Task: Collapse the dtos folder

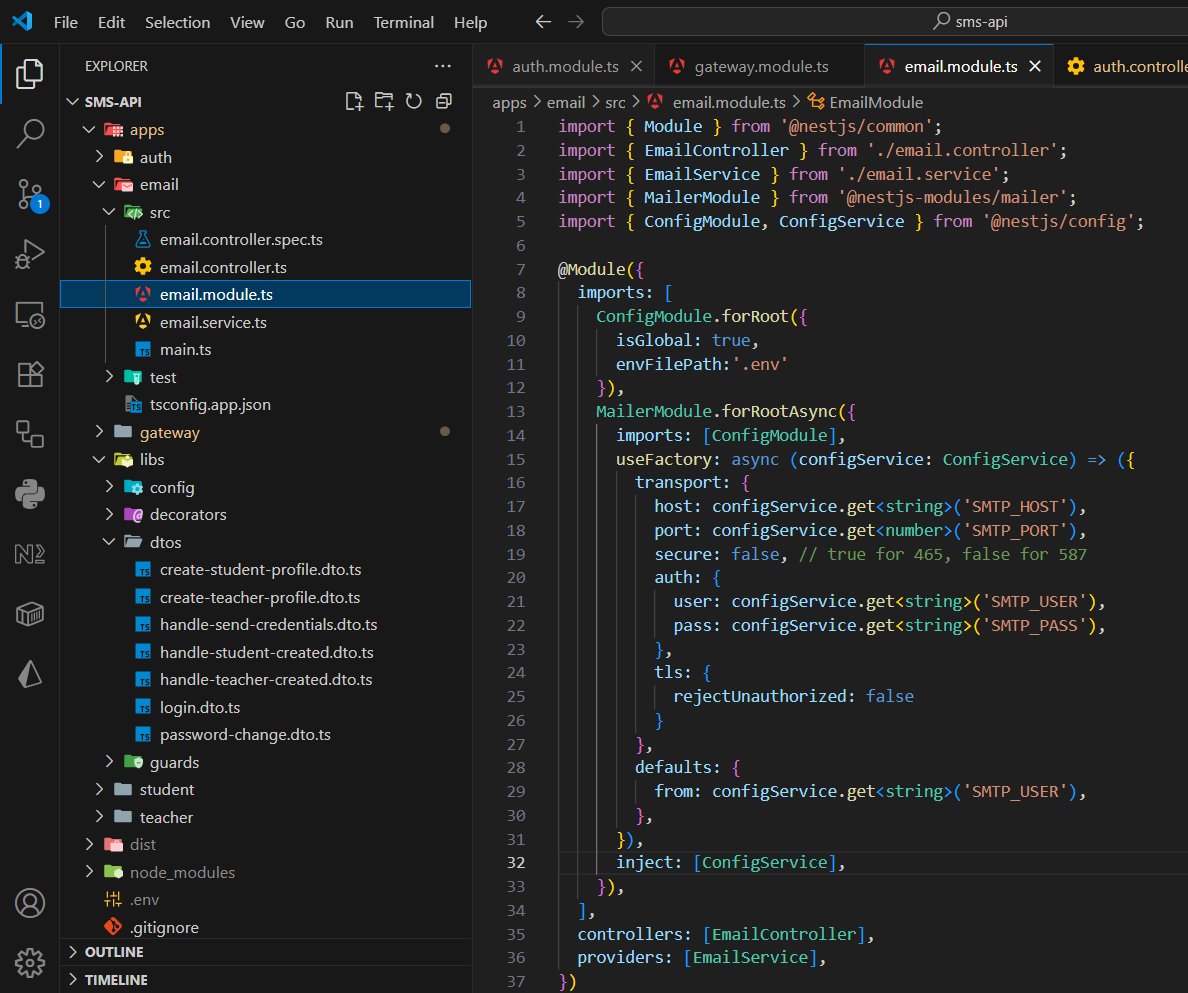Action: click(108, 542)
